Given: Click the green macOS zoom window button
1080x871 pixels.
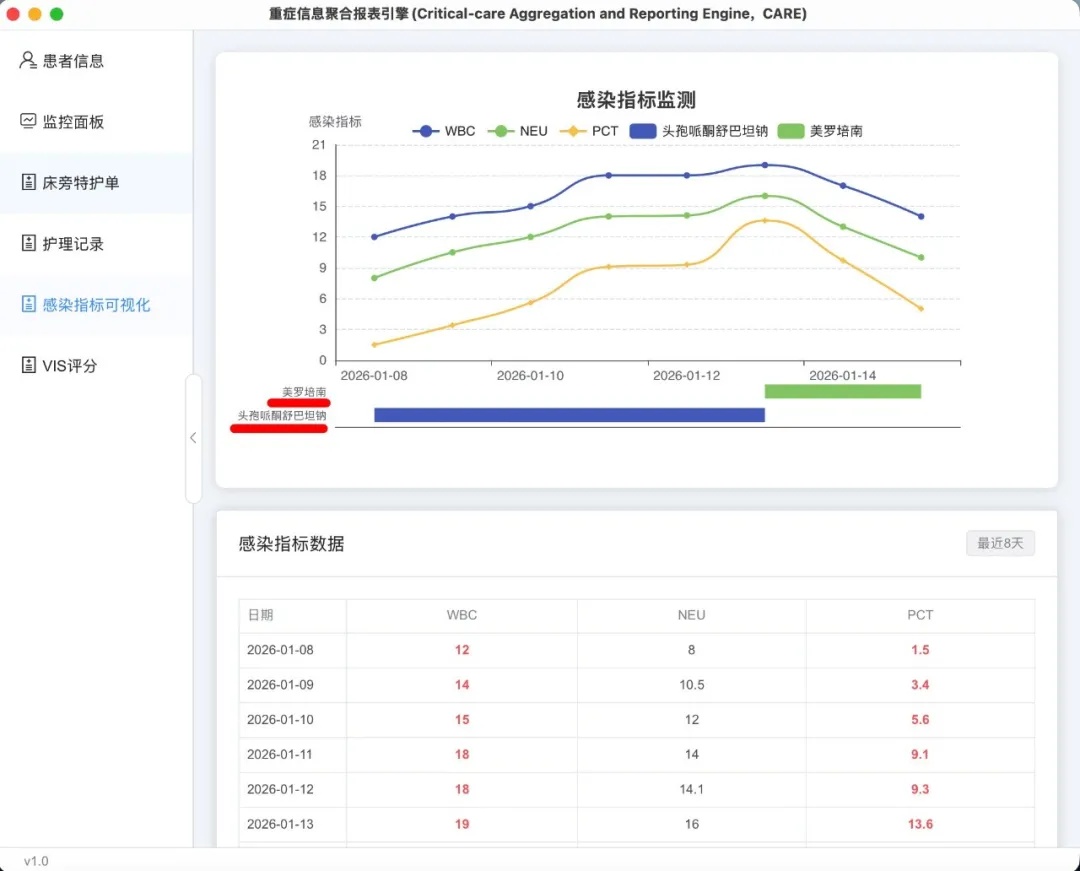Looking at the screenshot, I should pyautogui.click(x=56, y=14).
